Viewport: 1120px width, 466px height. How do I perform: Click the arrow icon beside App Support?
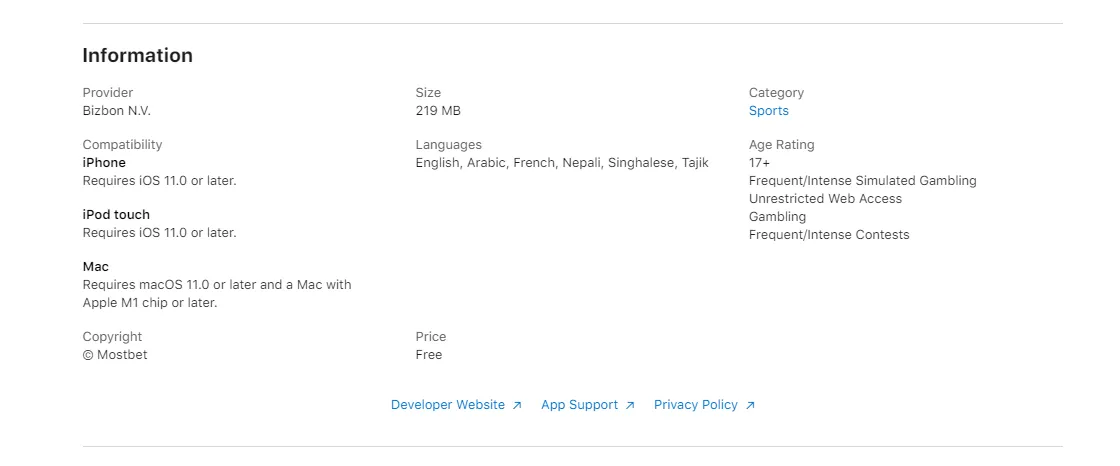(630, 406)
